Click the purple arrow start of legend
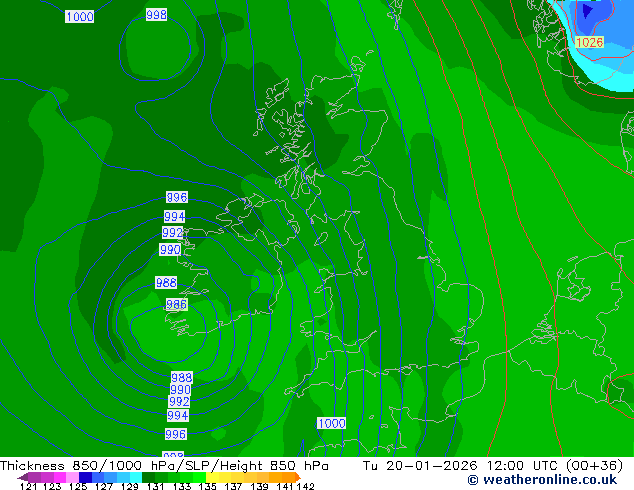634x490 pixels. pos(22,477)
